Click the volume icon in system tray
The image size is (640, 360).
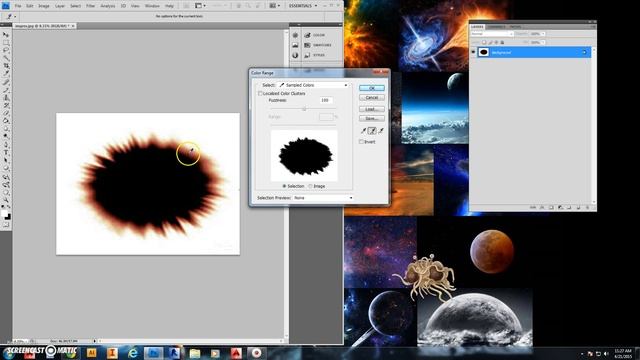pos(606,353)
